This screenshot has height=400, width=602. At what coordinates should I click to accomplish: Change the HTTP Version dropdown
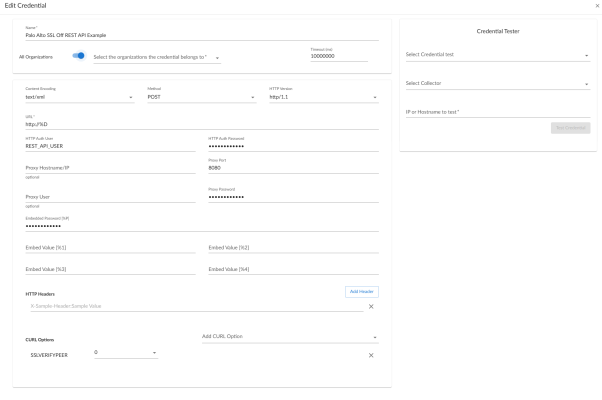322,98
